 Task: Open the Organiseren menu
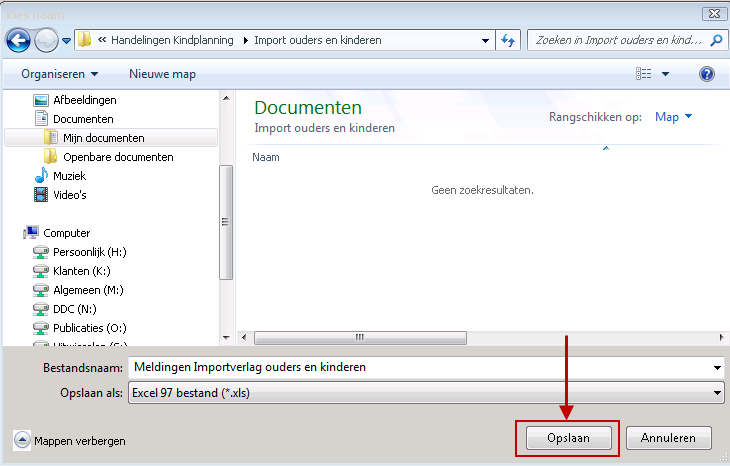tap(60, 74)
